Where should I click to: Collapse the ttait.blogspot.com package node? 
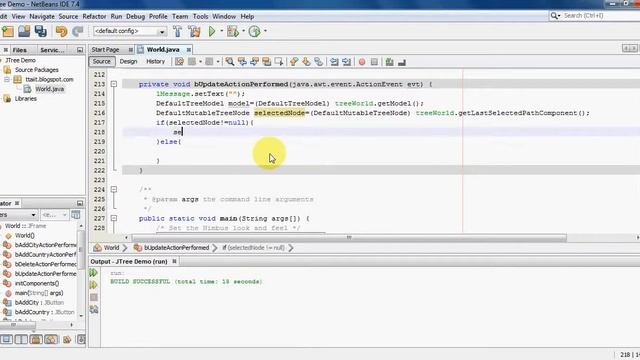pyautogui.click(x=7, y=79)
